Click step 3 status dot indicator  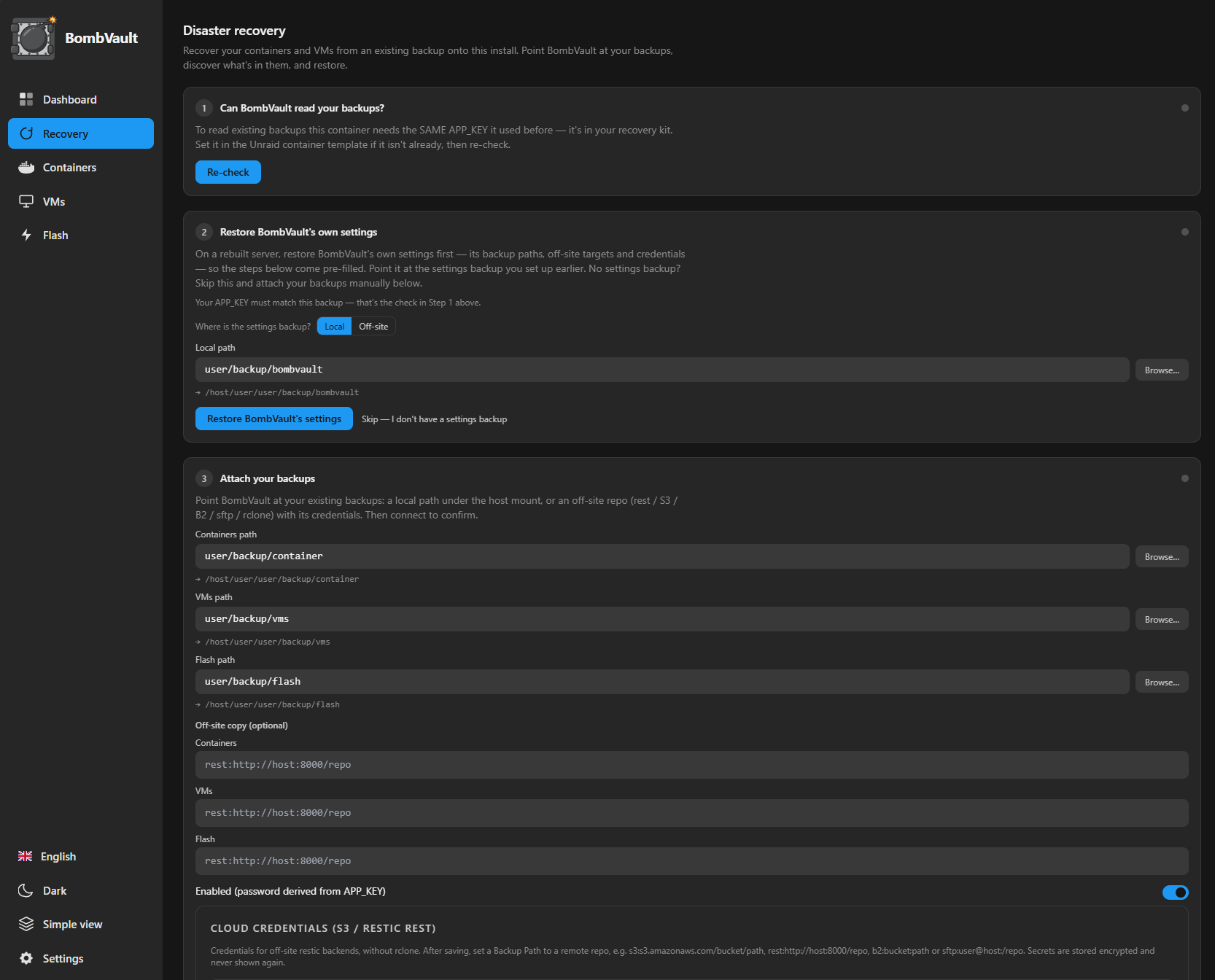(1184, 478)
